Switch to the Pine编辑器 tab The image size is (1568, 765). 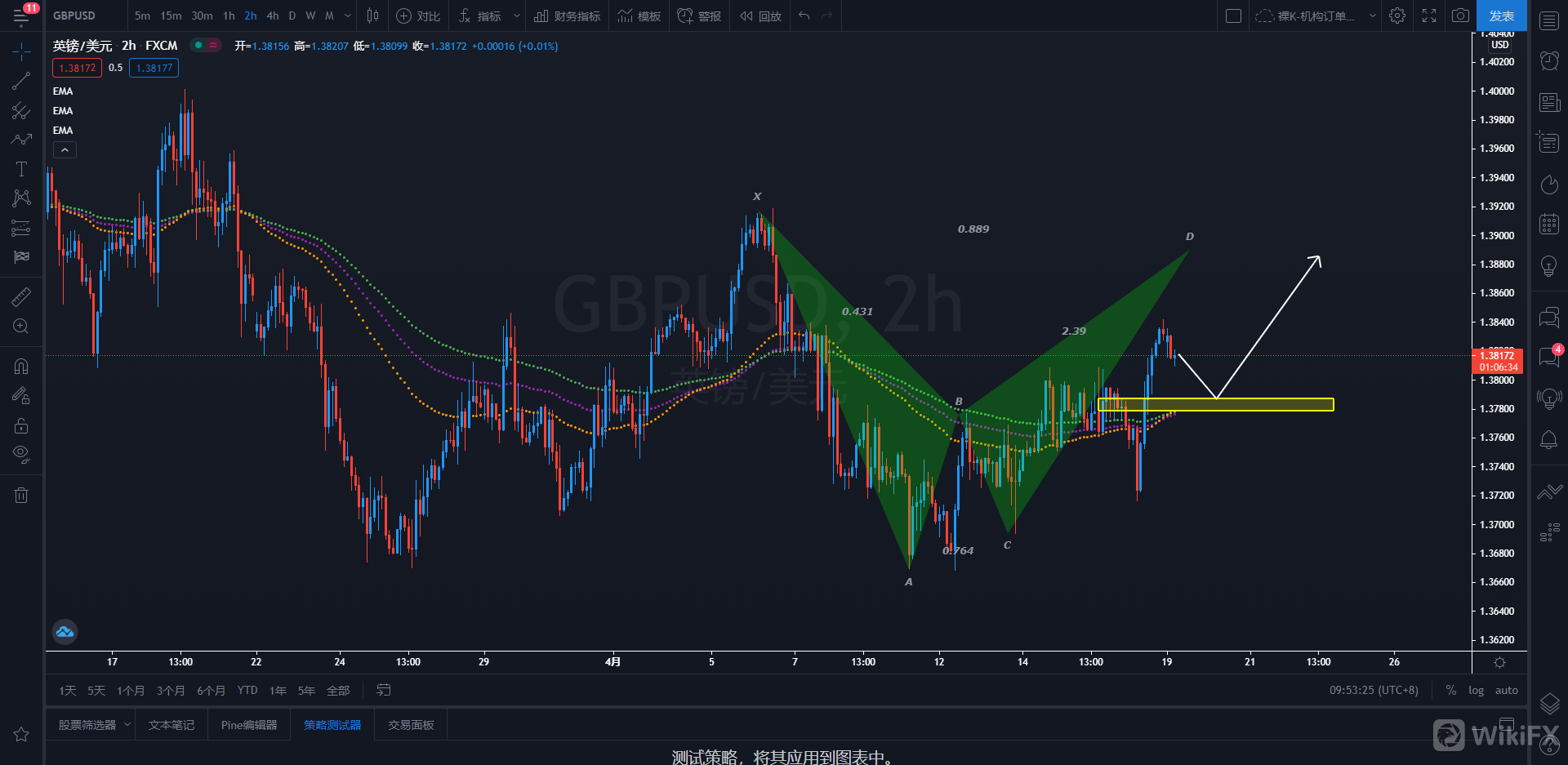pos(249,725)
